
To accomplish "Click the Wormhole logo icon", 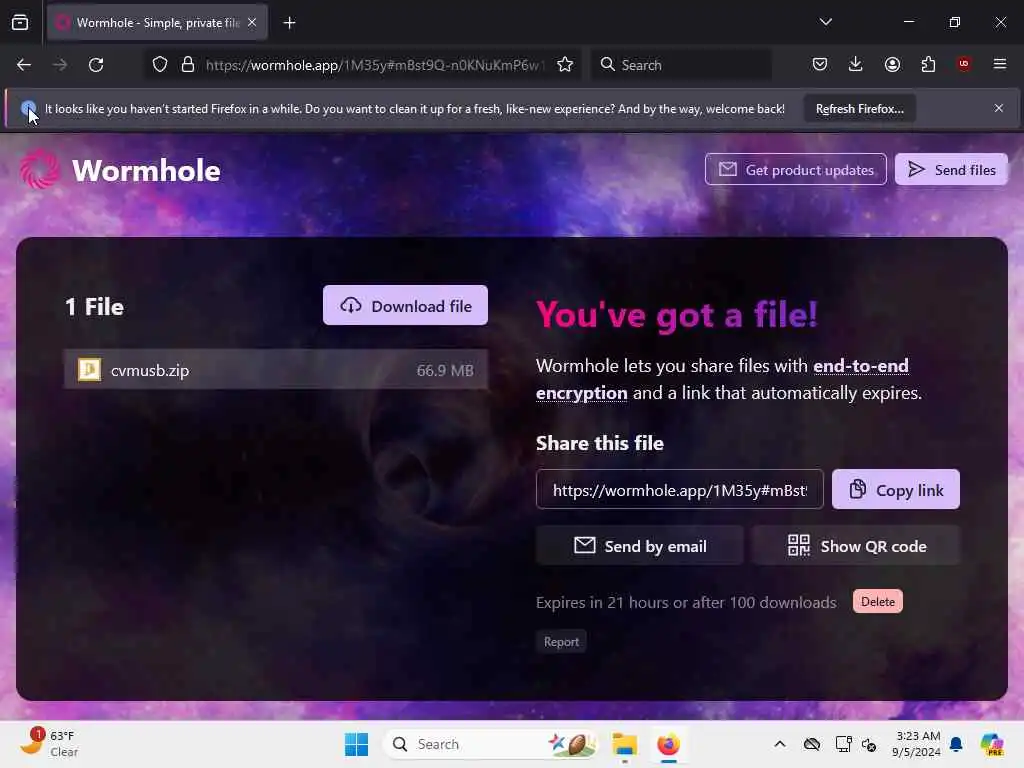I will [39, 169].
